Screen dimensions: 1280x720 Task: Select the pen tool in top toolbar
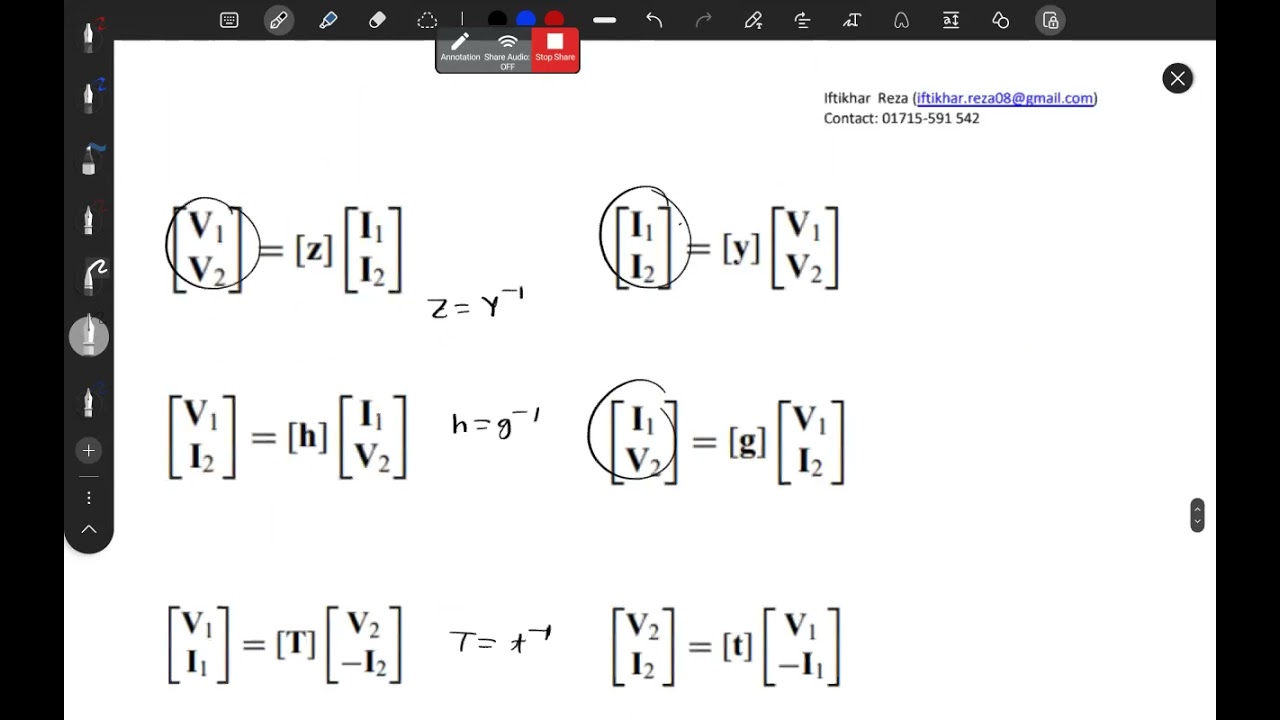(278, 20)
